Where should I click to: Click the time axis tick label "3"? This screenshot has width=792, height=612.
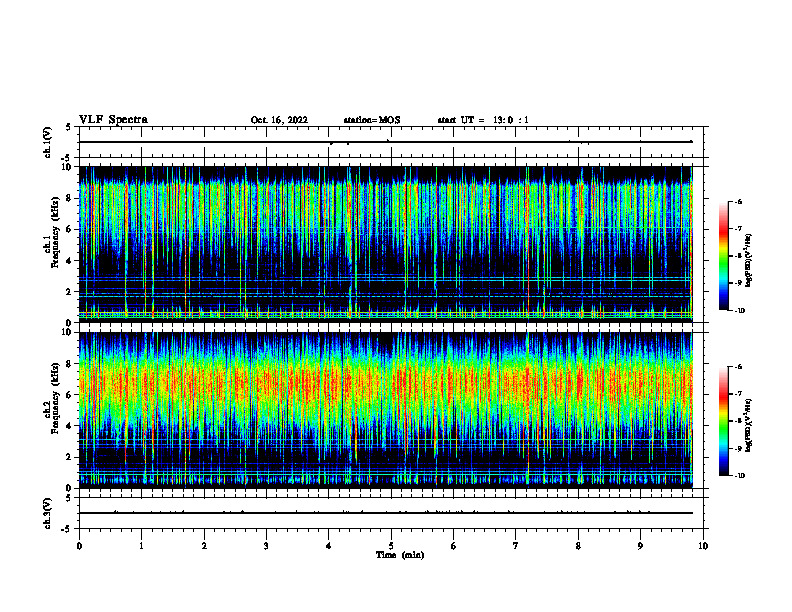(266, 546)
